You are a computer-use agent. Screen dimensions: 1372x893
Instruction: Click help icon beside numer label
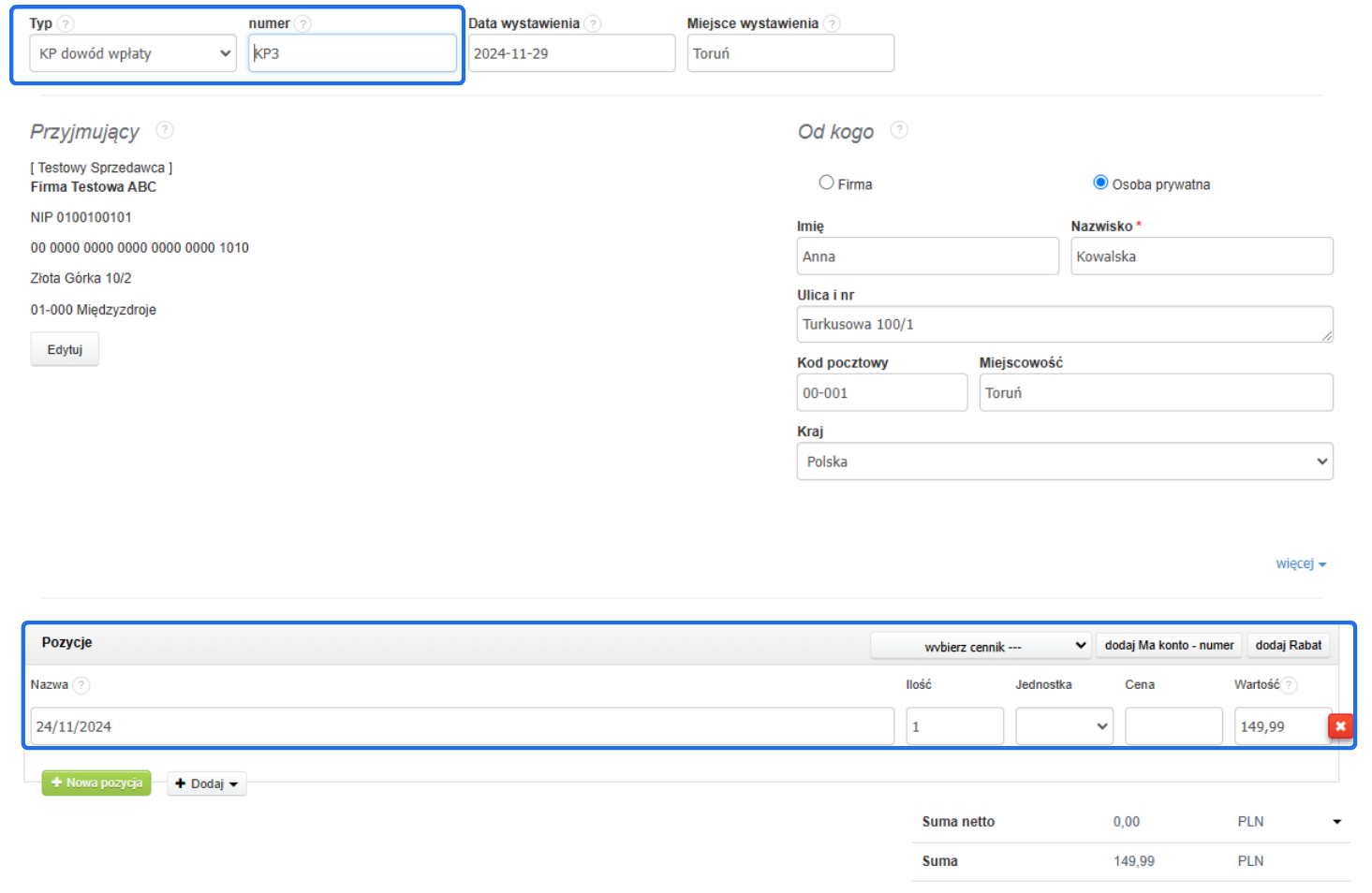(302, 23)
